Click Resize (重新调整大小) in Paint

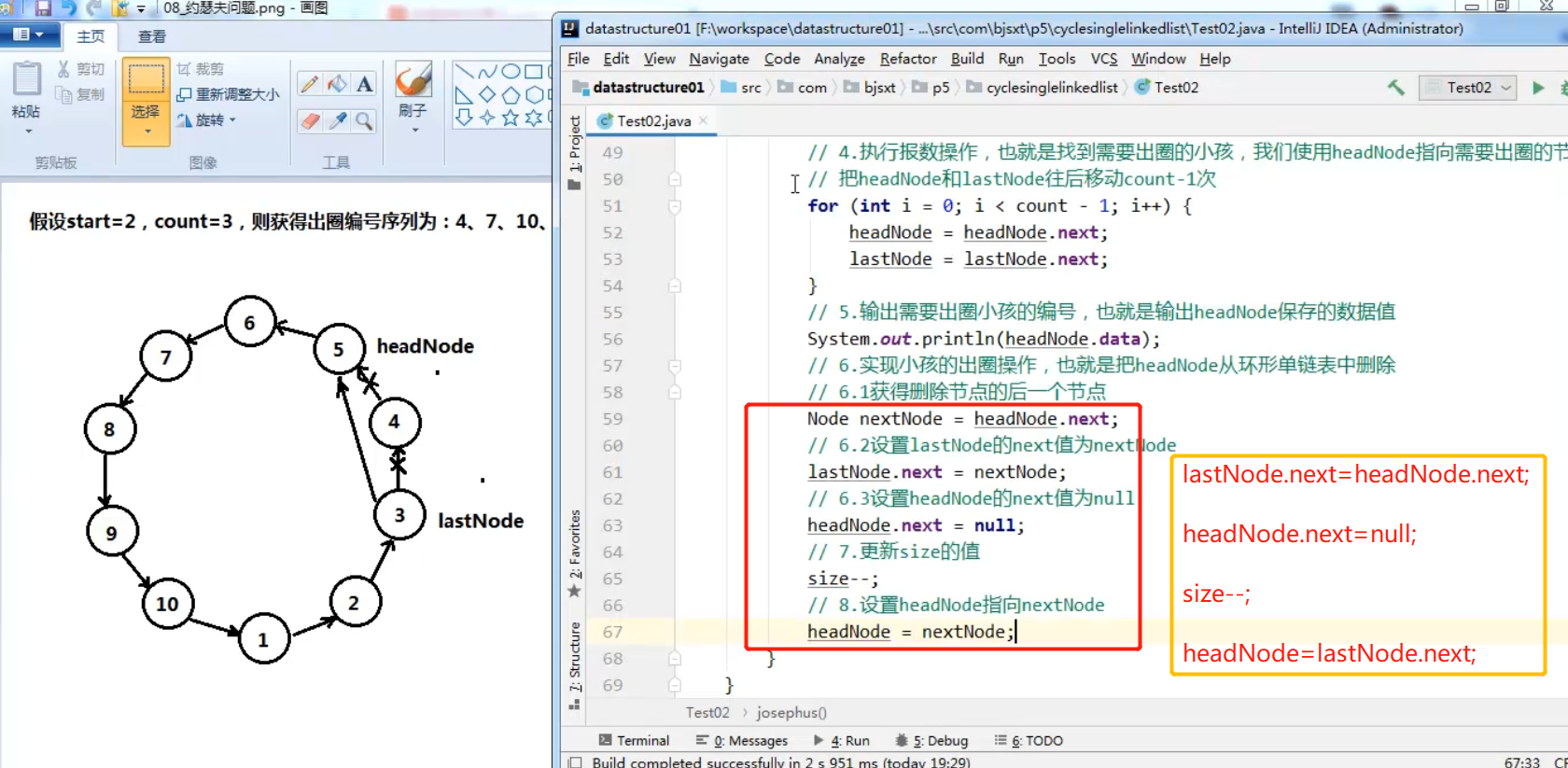pos(229,94)
